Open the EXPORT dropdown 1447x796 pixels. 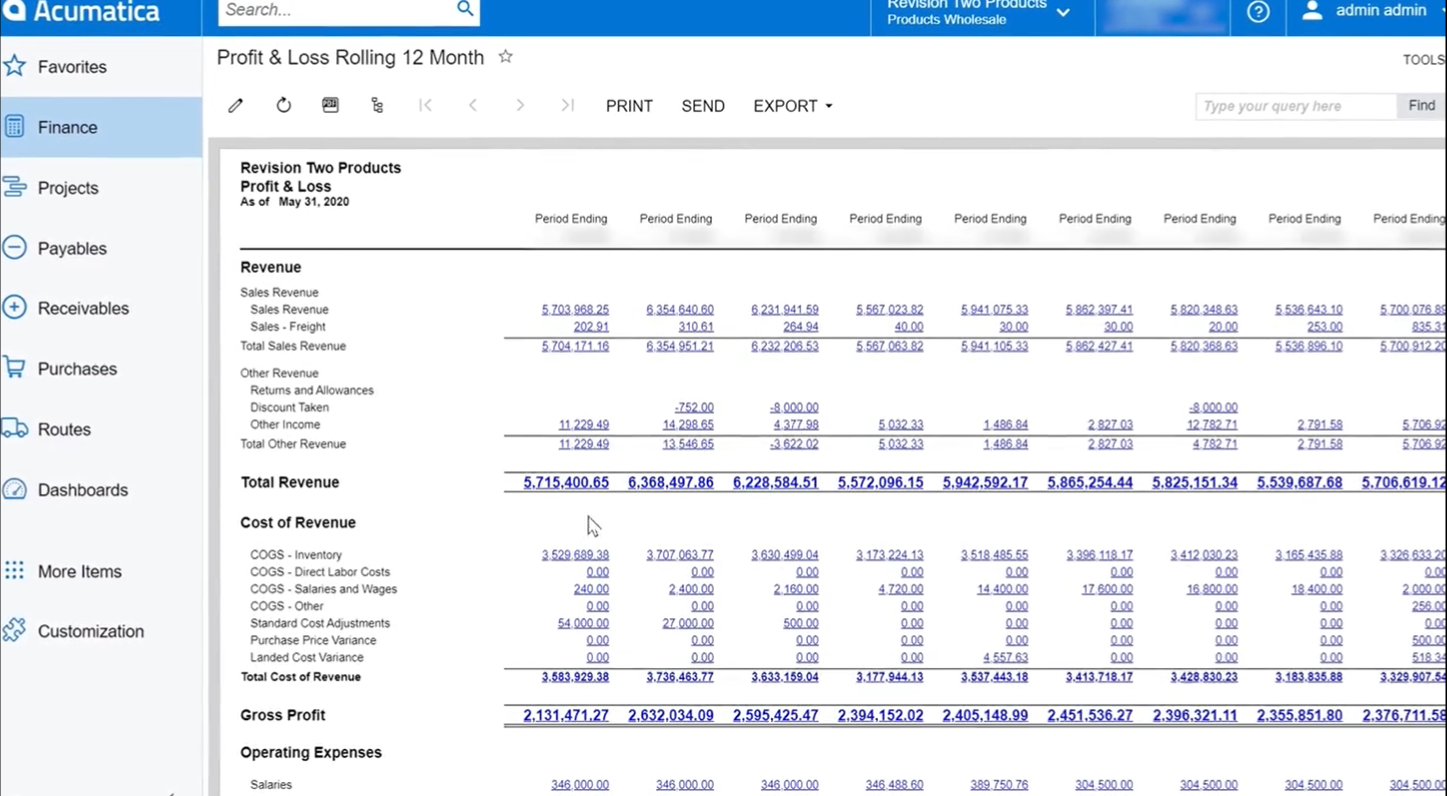click(792, 106)
